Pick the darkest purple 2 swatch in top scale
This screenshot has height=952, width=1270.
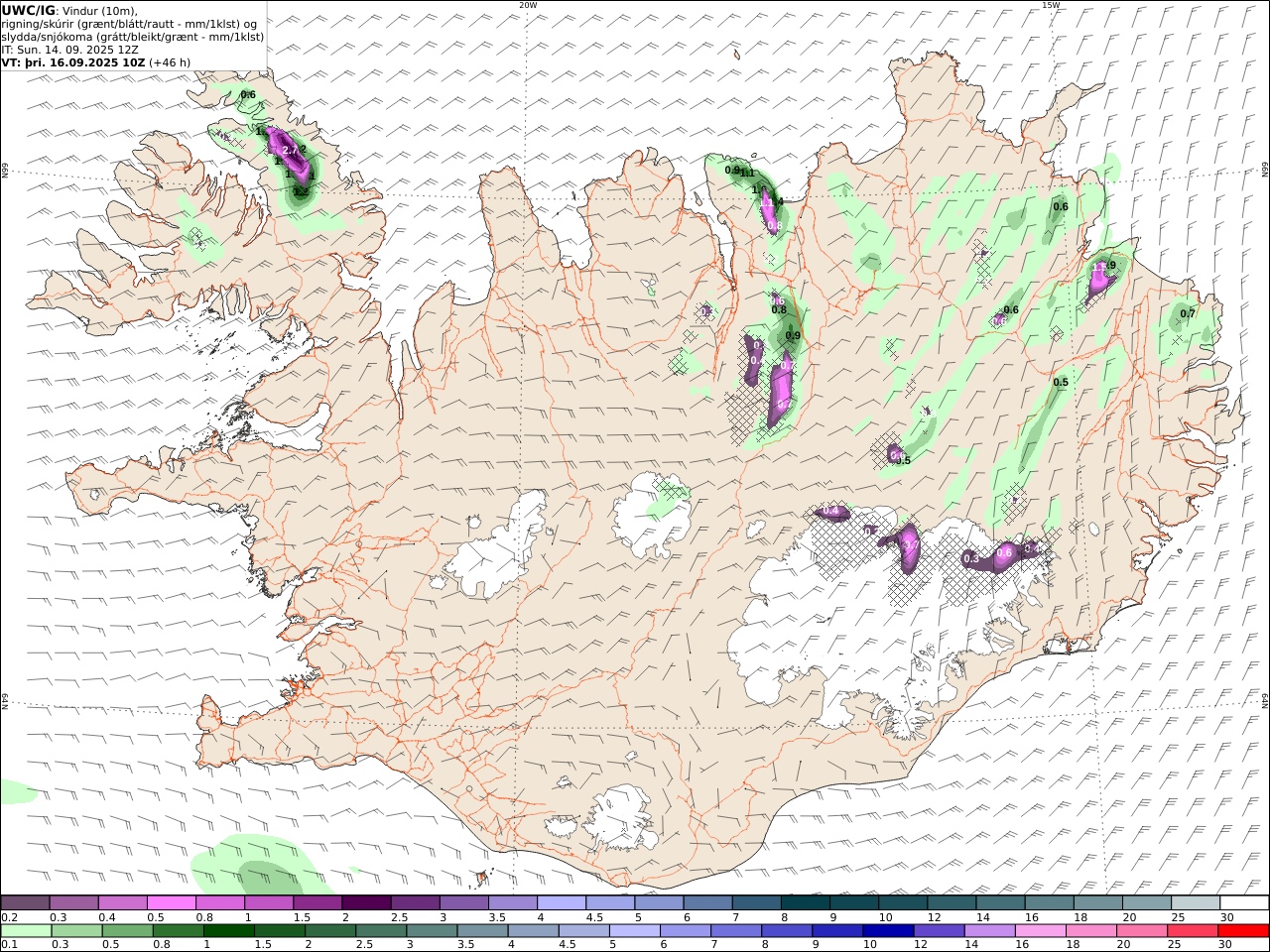point(366,902)
